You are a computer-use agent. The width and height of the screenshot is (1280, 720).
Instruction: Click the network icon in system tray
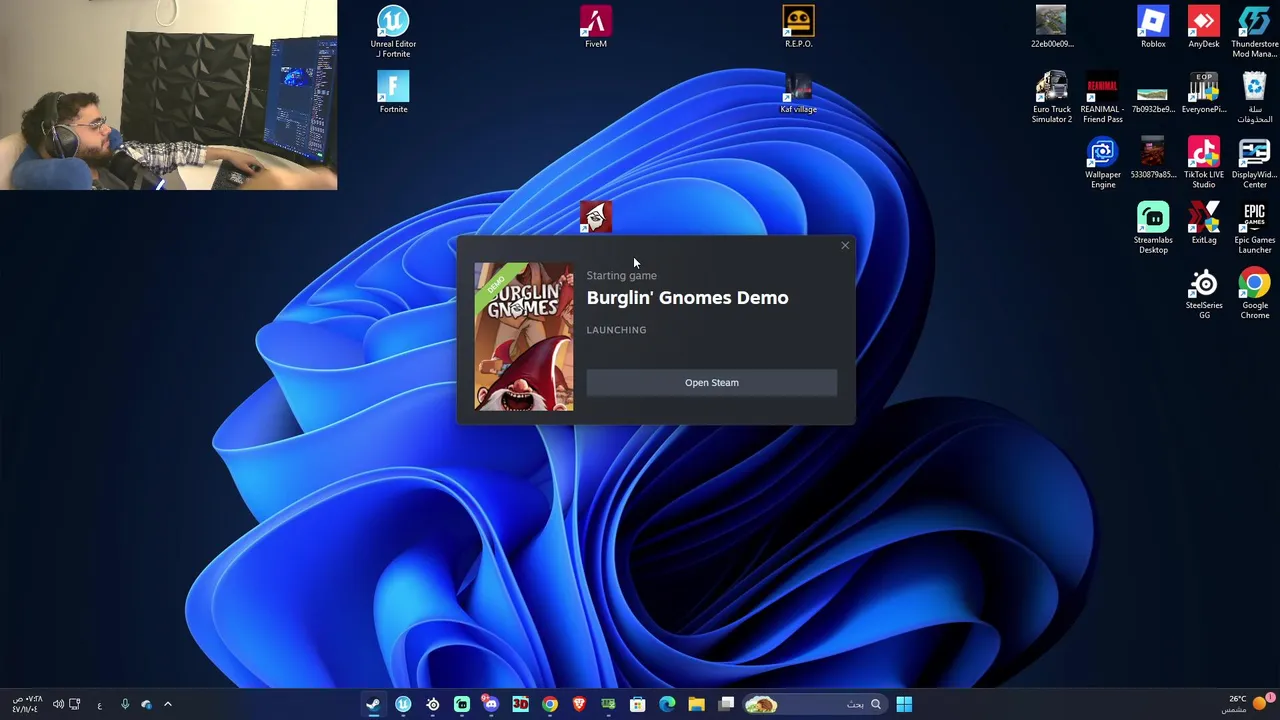click(x=75, y=704)
